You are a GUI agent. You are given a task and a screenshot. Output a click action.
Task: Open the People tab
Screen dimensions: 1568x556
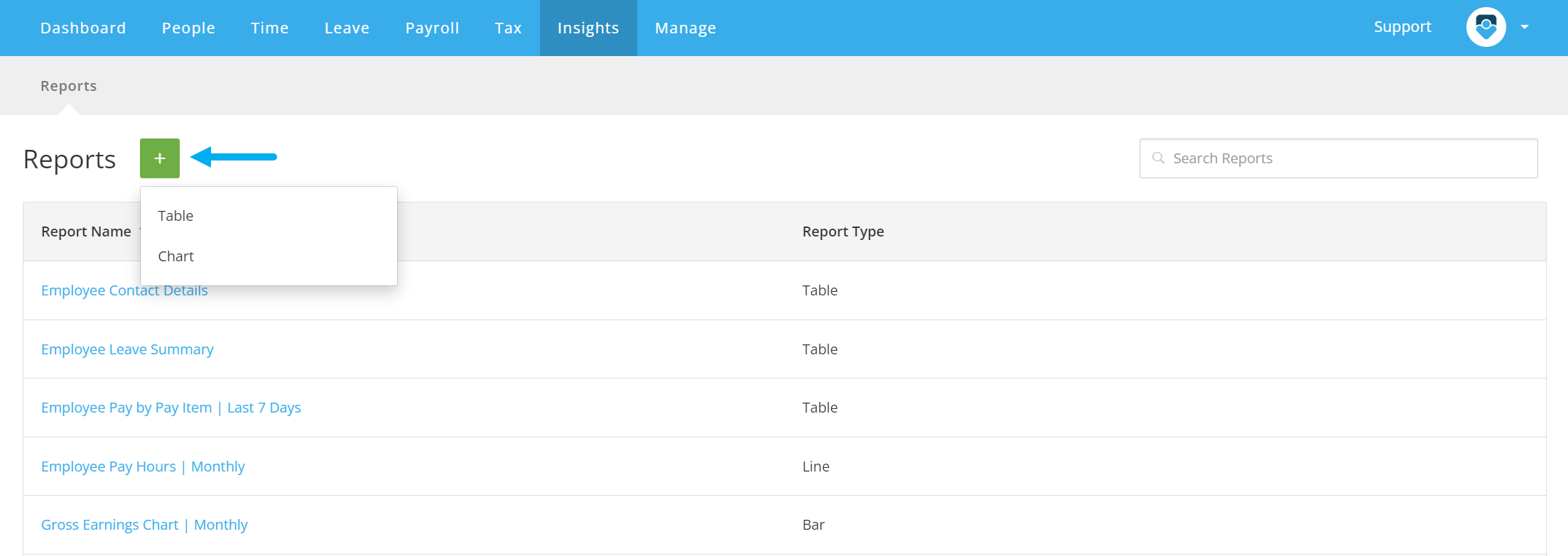188,28
